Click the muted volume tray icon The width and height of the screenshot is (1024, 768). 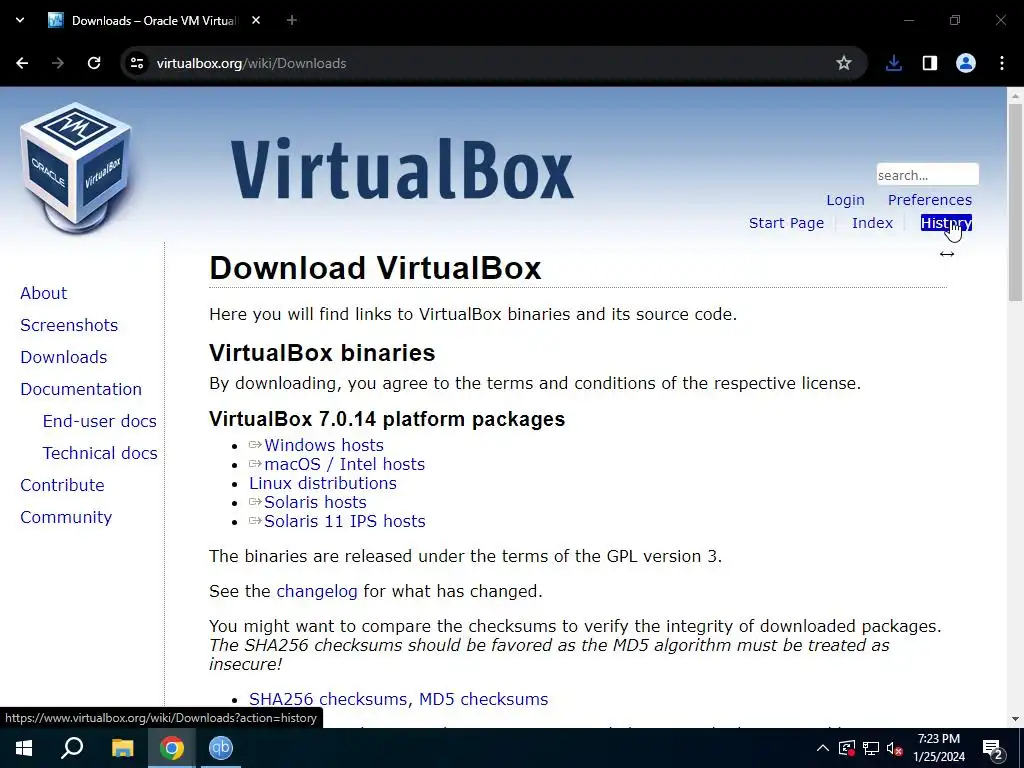895,748
